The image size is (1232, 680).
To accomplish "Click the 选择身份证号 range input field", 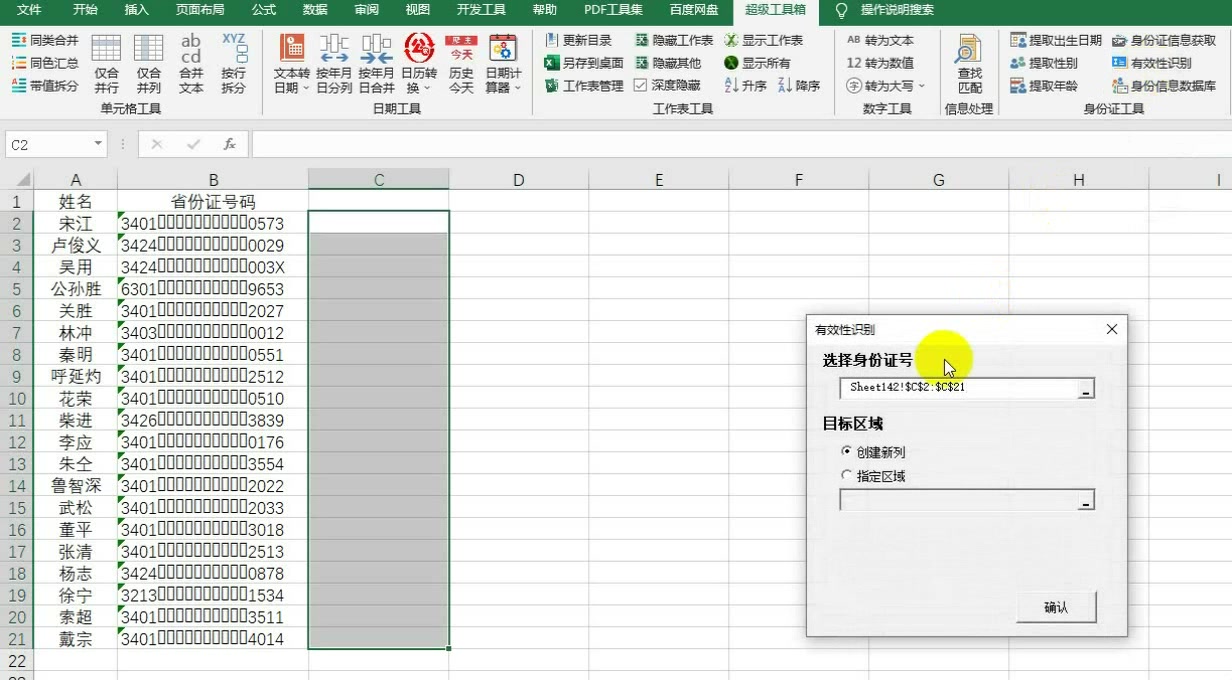I will tap(957, 388).
